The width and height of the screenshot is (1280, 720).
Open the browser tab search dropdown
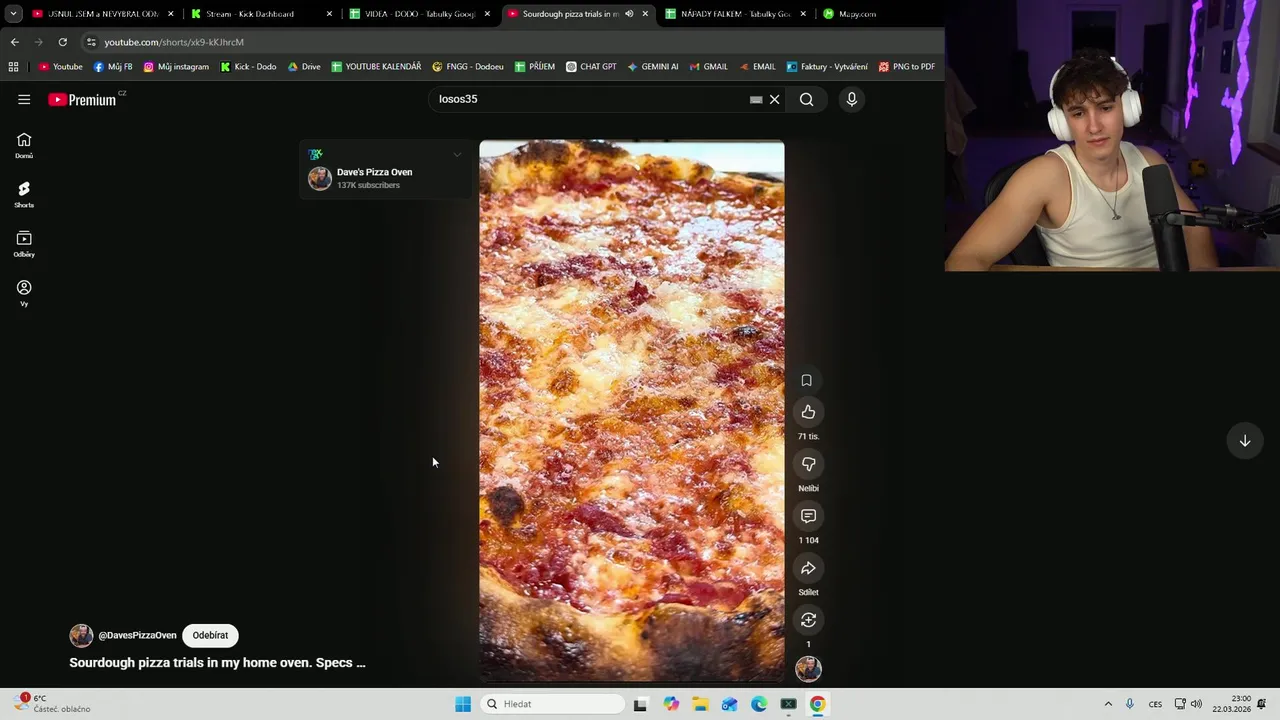pos(13,14)
